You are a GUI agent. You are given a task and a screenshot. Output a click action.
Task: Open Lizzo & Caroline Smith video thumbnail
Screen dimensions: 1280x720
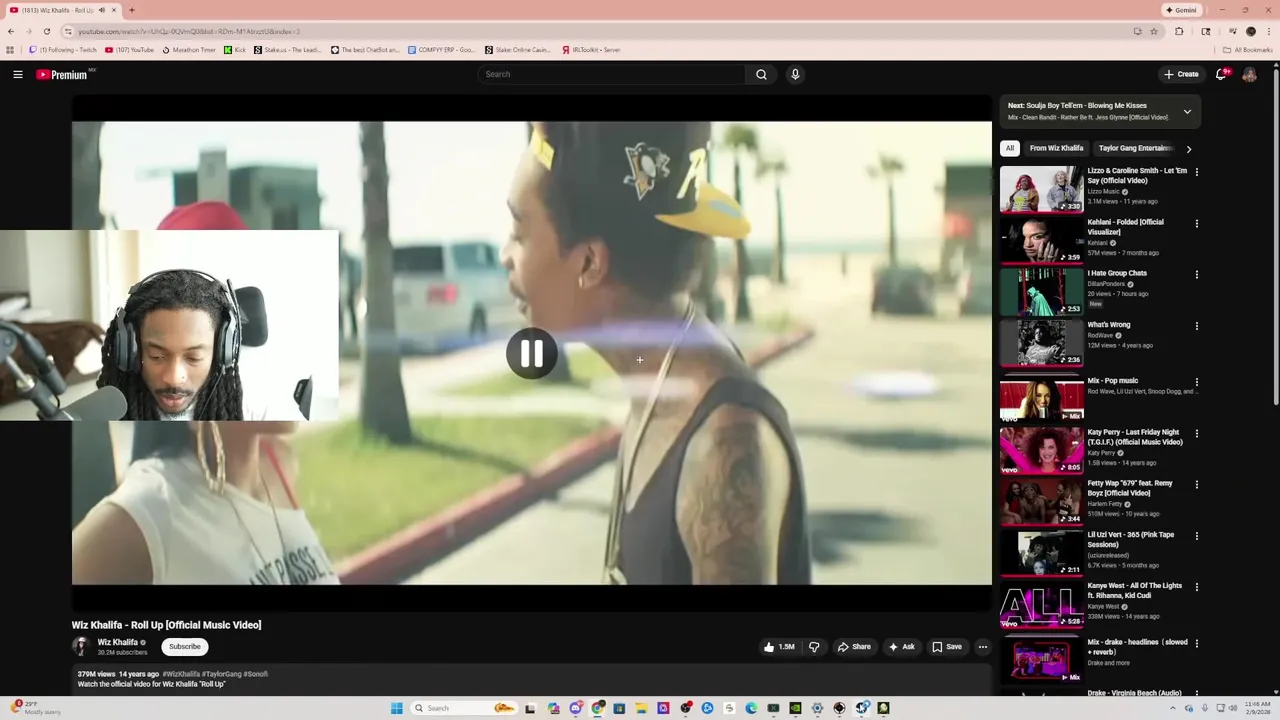click(1041, 189)
